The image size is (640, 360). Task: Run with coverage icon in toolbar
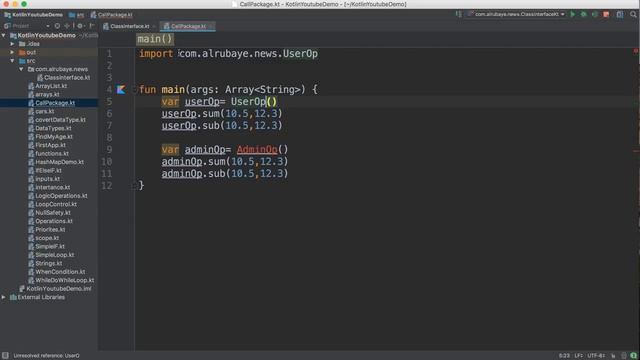click(595, 14)
